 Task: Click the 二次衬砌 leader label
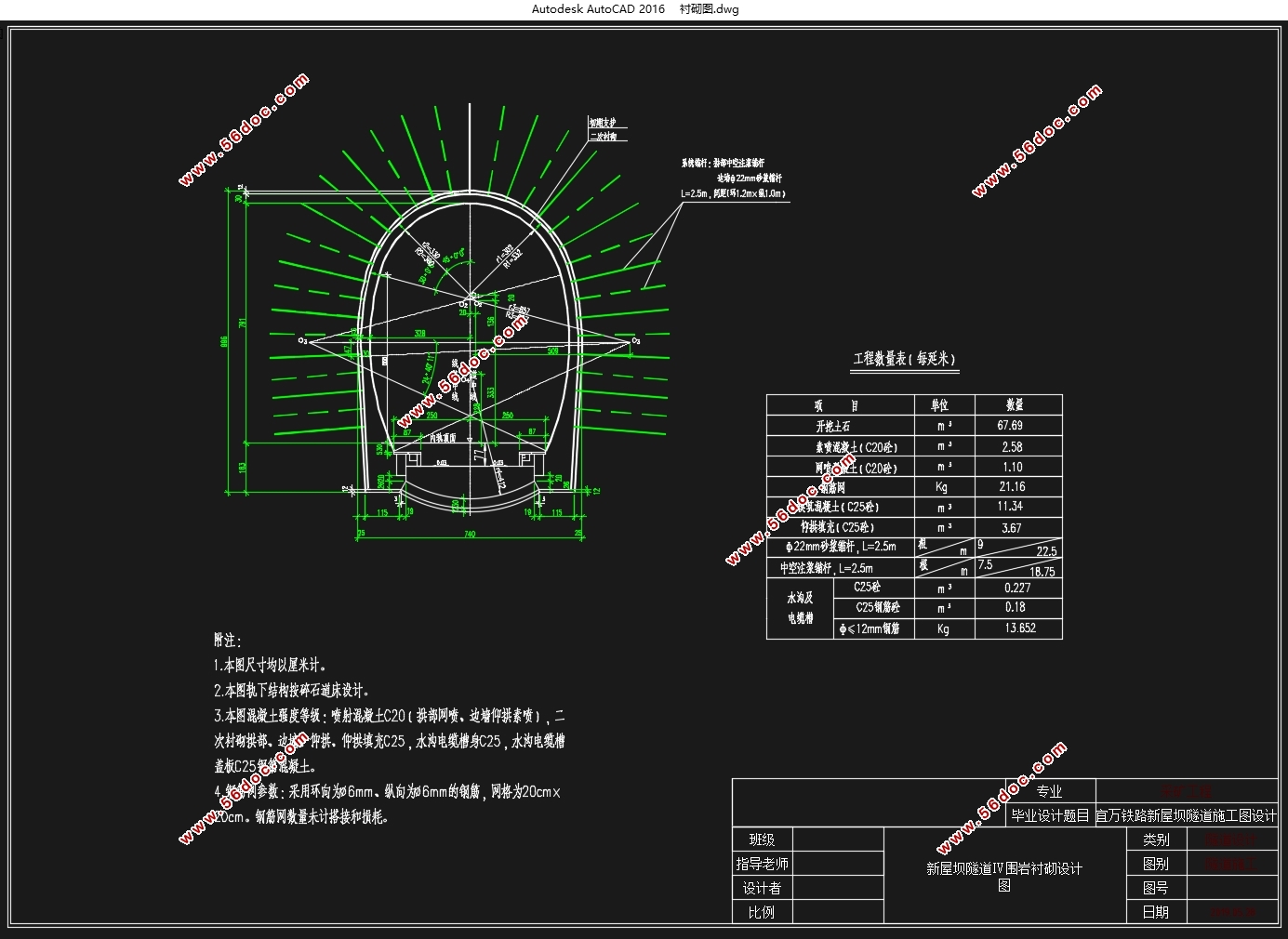point(603,137)
